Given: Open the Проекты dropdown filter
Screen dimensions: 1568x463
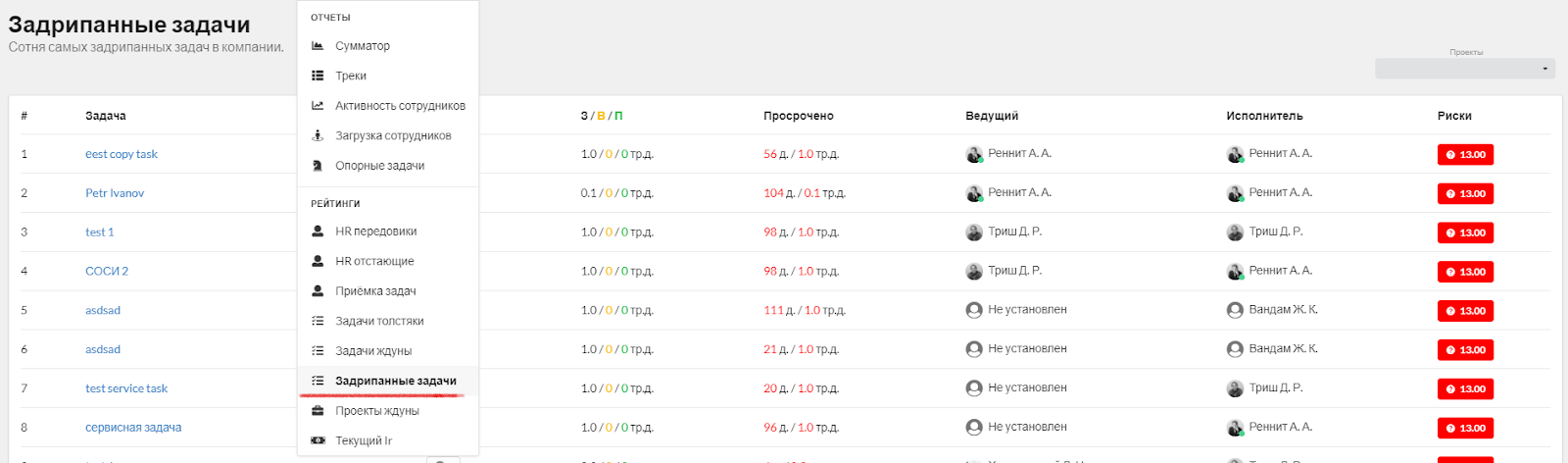Looking at the screenshot, I should [1465, 69].
